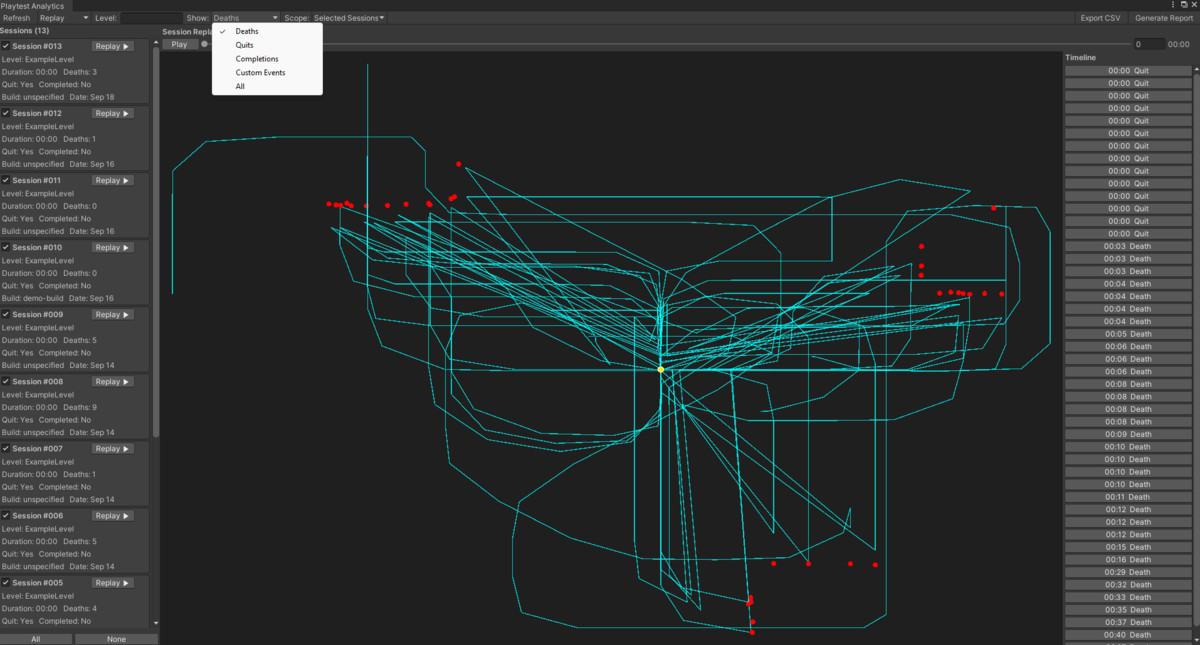Click the Refresh button

17,18
